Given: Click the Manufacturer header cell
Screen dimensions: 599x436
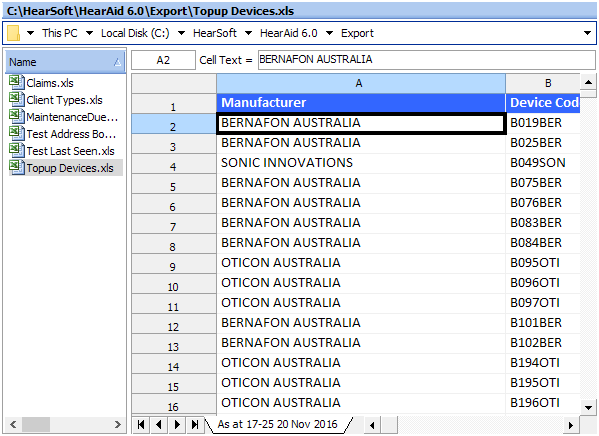Looking at the screenshot, I should point(361,103).
